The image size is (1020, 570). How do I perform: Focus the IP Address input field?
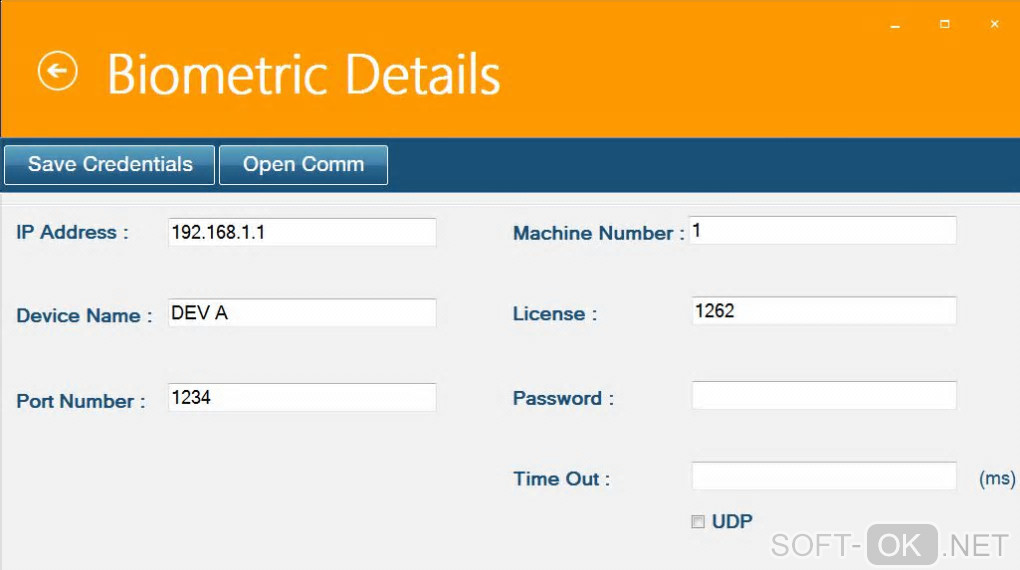302,232
